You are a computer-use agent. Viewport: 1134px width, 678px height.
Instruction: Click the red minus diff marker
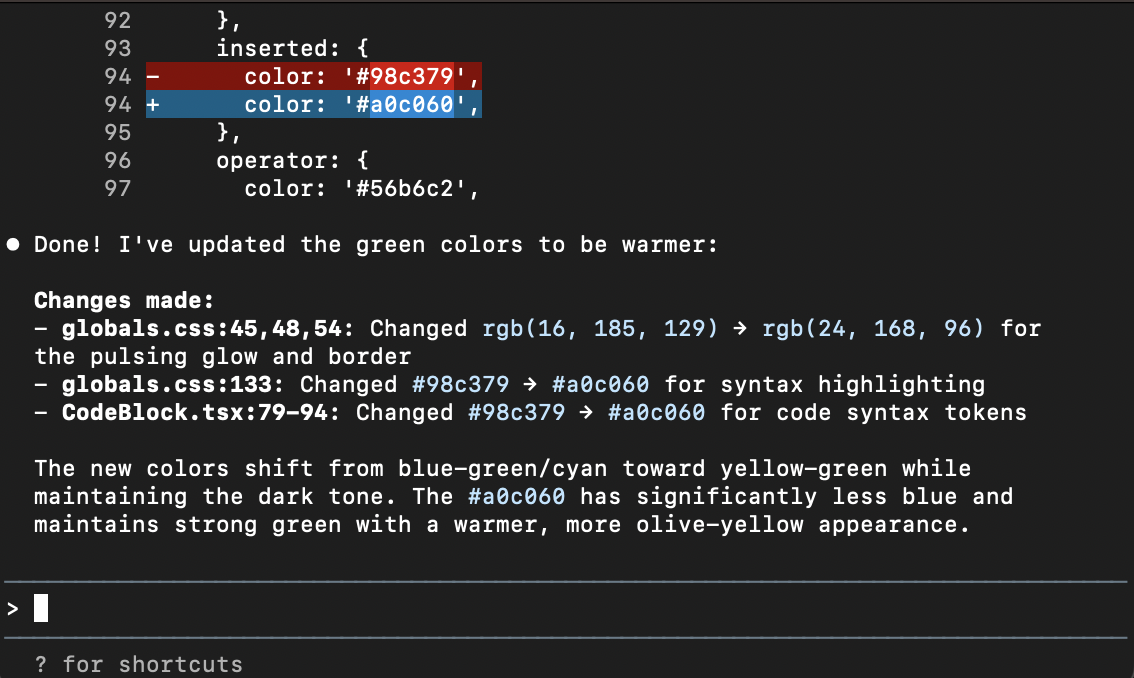152,76
